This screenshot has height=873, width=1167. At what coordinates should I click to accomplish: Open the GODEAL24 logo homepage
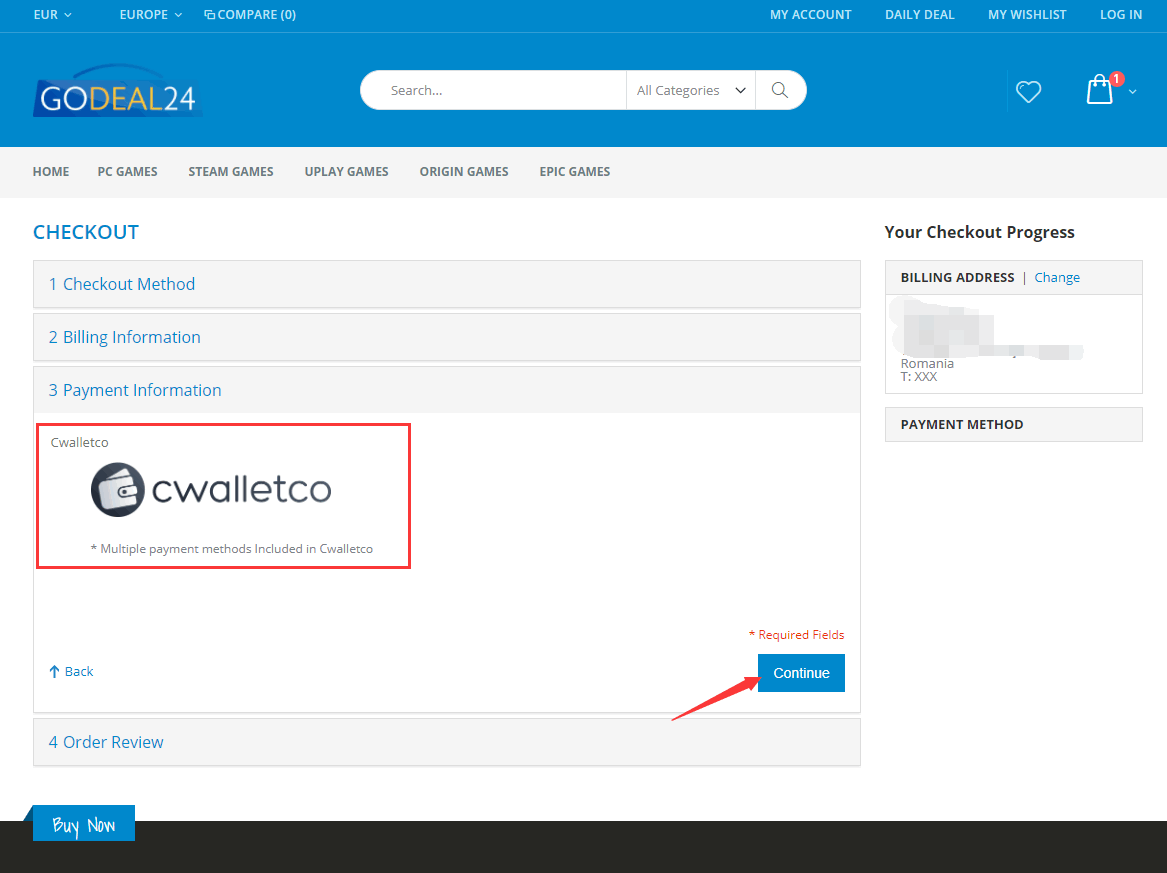tap(118, 92)
